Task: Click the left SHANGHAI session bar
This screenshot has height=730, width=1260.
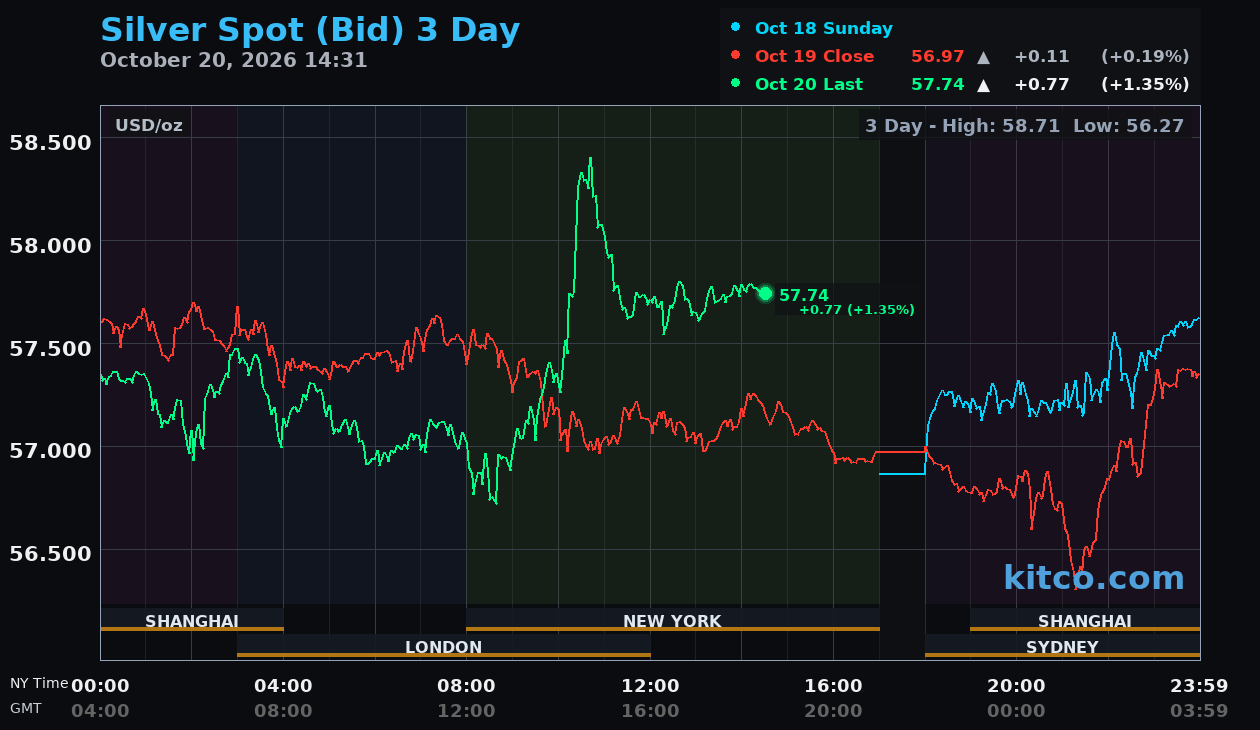Action: [x=192, y=620]
